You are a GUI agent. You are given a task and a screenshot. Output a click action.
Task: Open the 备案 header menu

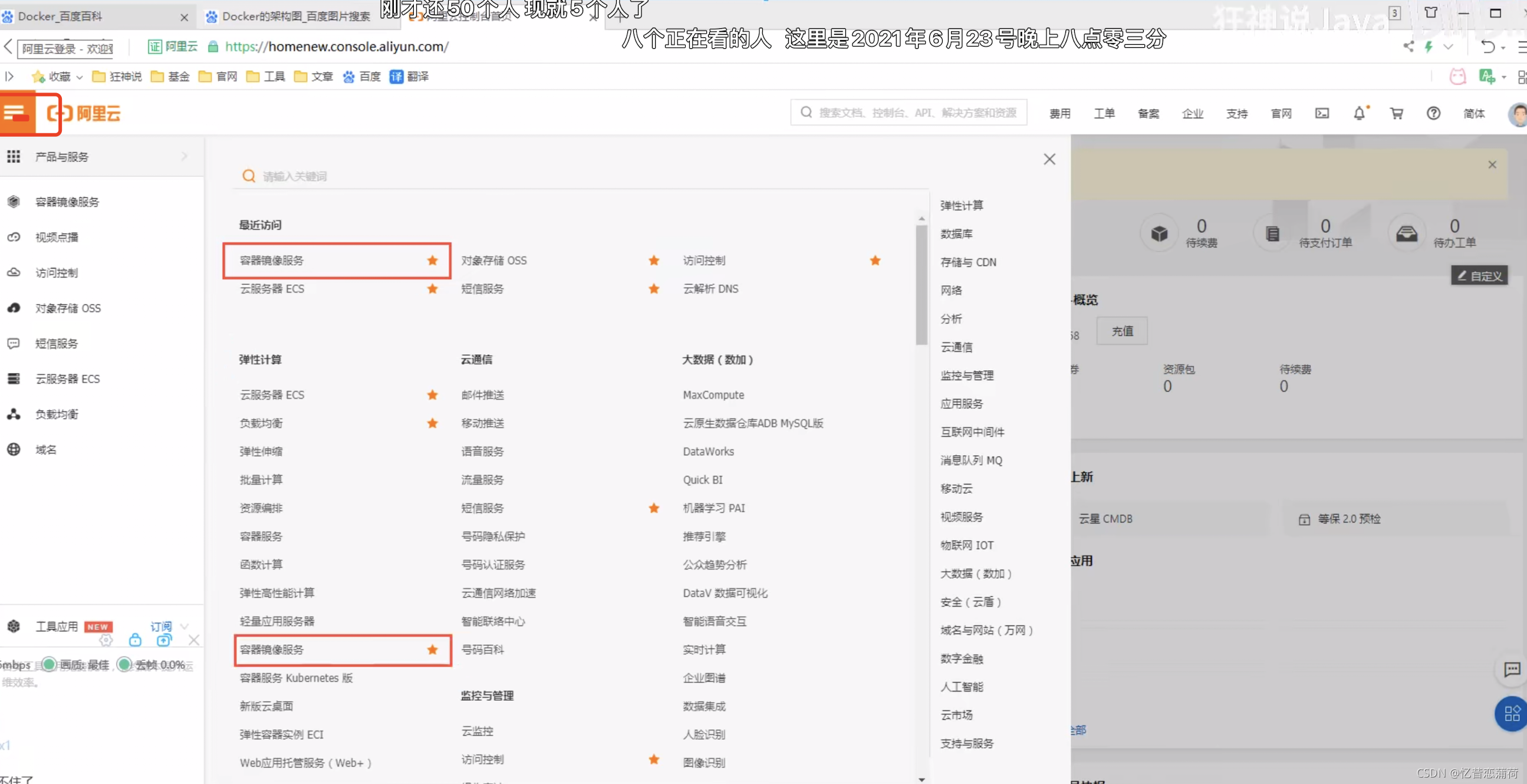tap(1148, 114)
